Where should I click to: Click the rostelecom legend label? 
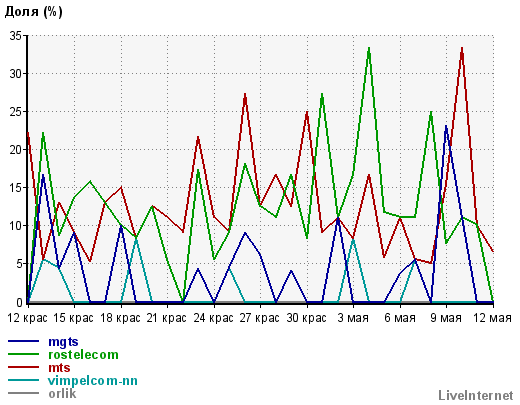point(83,355)
